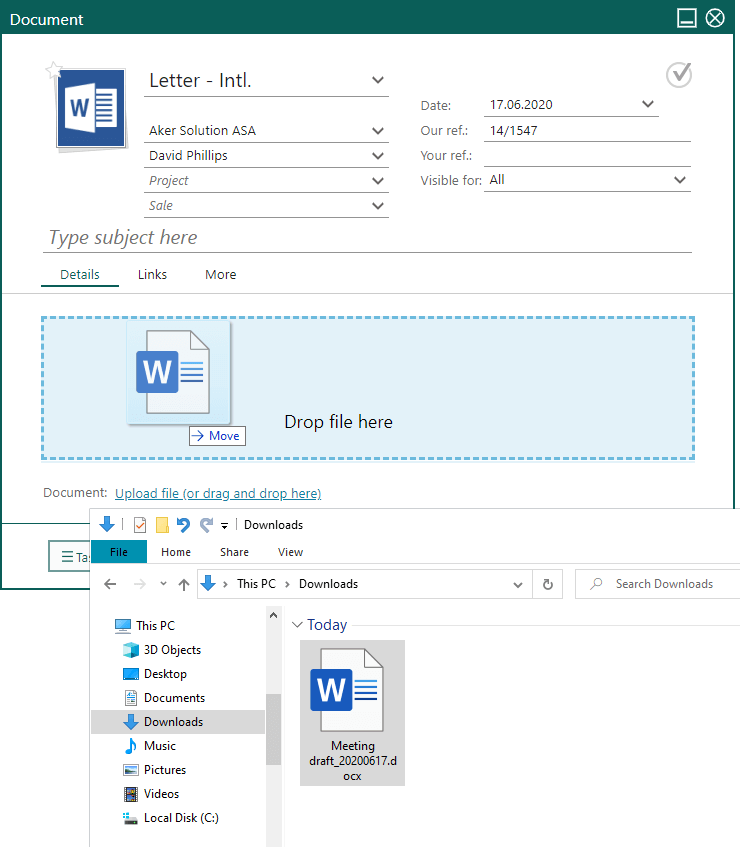Select Meeting draft_20200617.docx file
This screenshot has width=740, height=847.
pyautogui.click(x=352, y=712)
